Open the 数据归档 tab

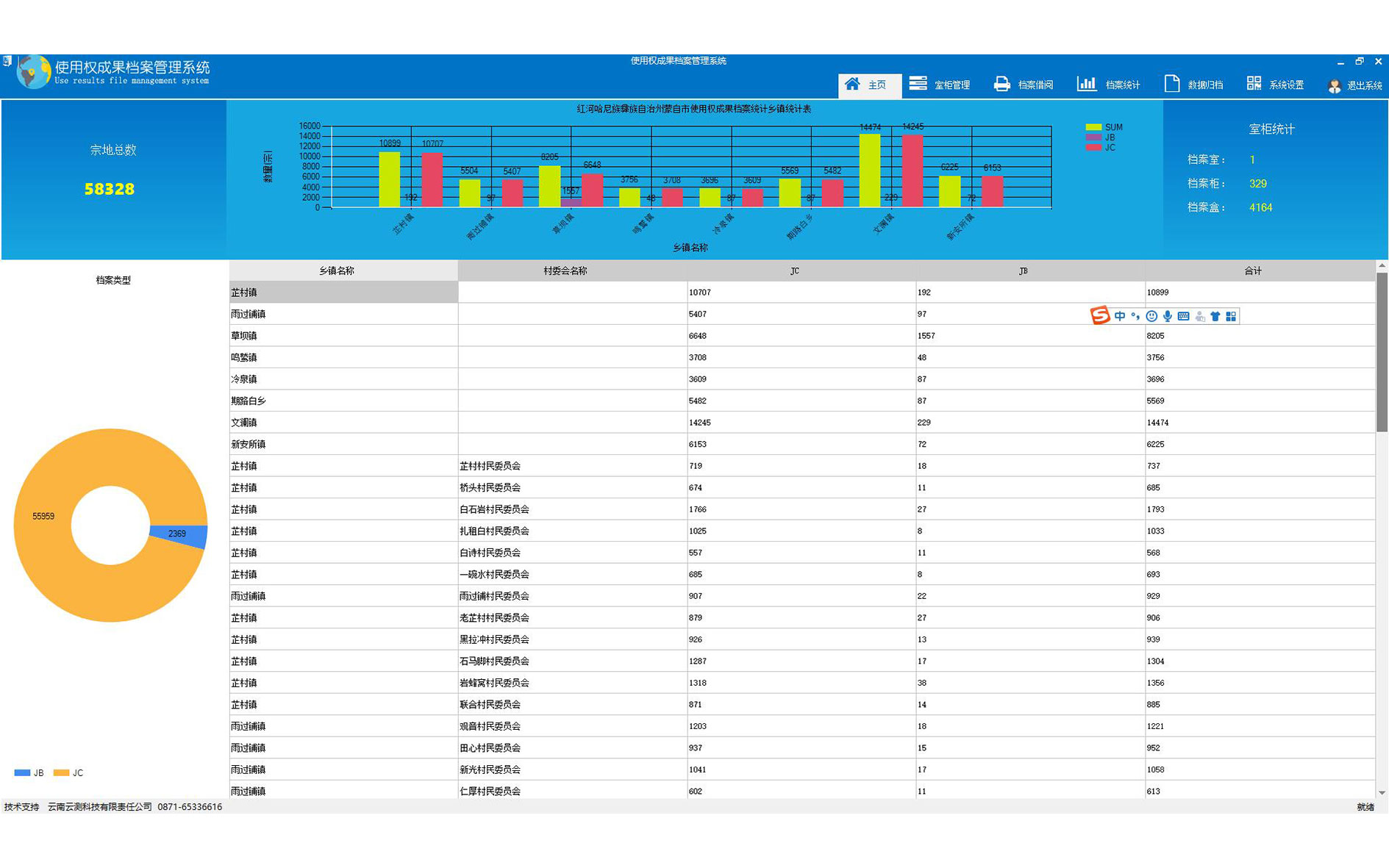pyautogui.click(x=1193, y=85)
